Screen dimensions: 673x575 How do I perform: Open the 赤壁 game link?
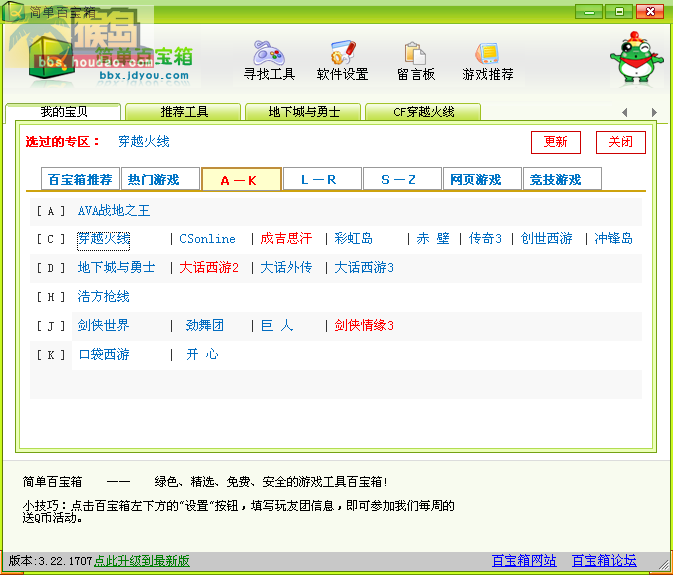point(433,239)
